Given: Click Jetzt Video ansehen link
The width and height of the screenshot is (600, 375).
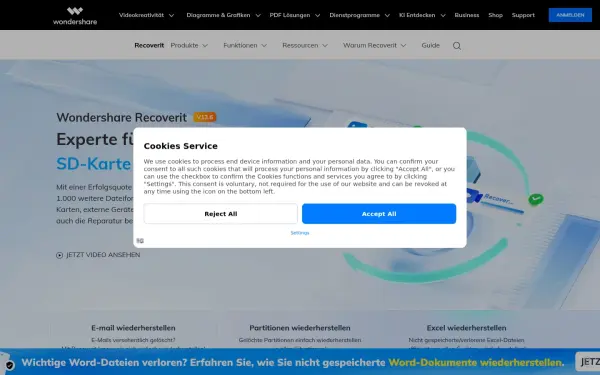Looking at the screenshot, I should (x=103, y=255).
